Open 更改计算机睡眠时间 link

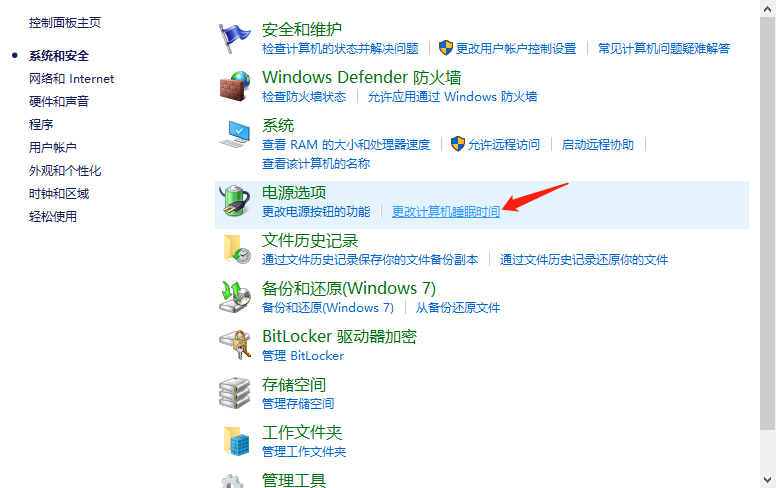[x=446, y=212]
